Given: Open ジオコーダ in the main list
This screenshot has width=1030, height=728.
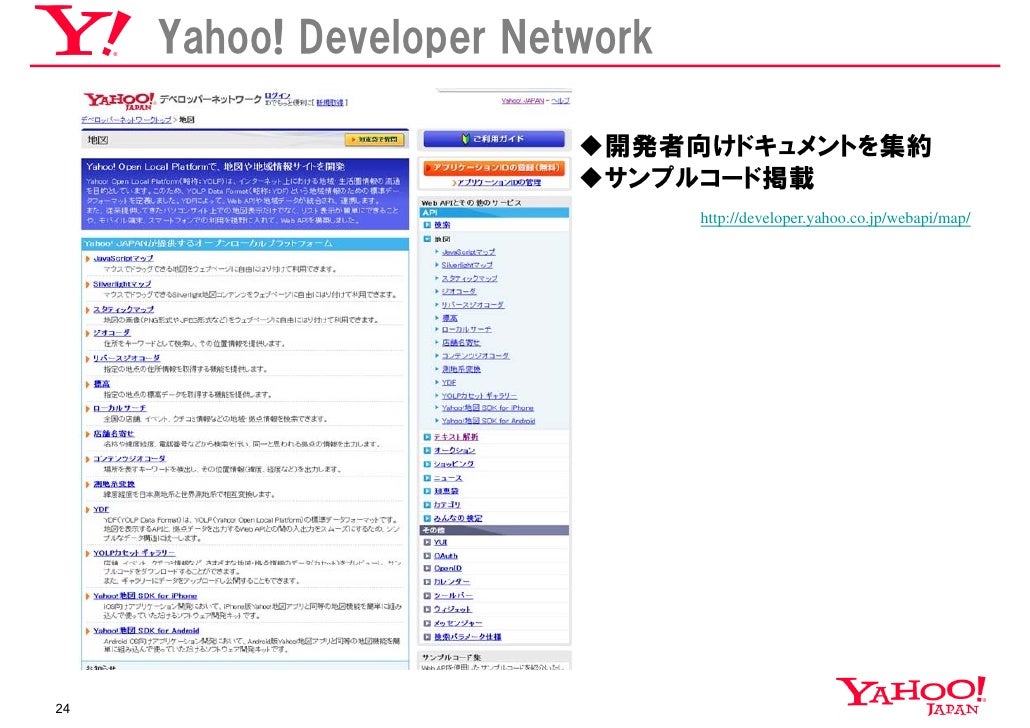Looking at the screenshot, I should pos(111,332).
